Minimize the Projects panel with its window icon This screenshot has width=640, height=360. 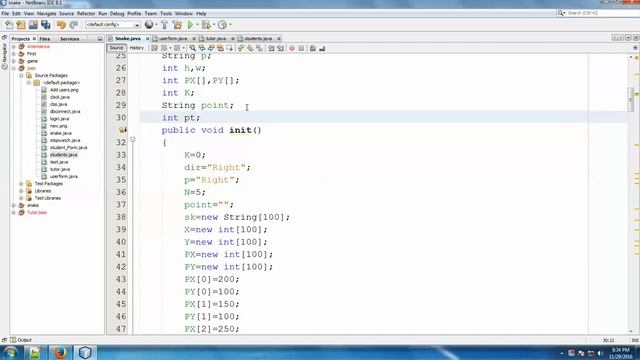point(100,39)
